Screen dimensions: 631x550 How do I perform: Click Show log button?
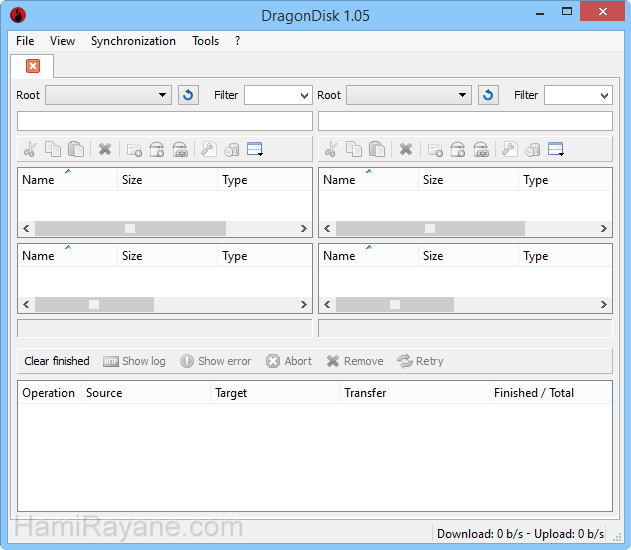(x=134, y=361)
